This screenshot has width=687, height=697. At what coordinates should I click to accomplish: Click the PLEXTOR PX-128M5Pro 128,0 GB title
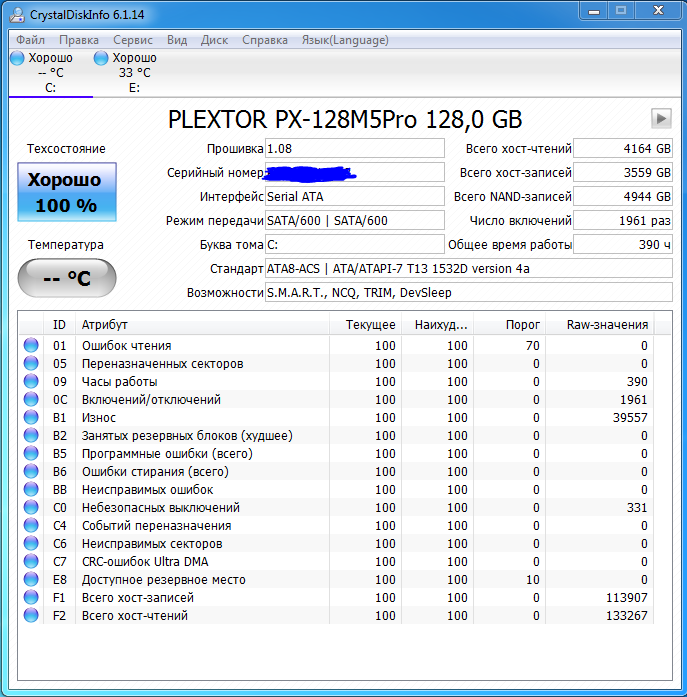pyautogui.click(x=345, y=119)
